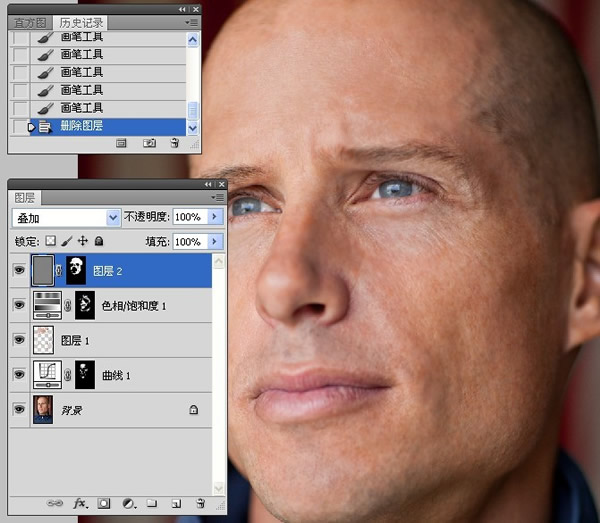Create new adjustment layer from half-circle icon

click(x=129, y=503)
